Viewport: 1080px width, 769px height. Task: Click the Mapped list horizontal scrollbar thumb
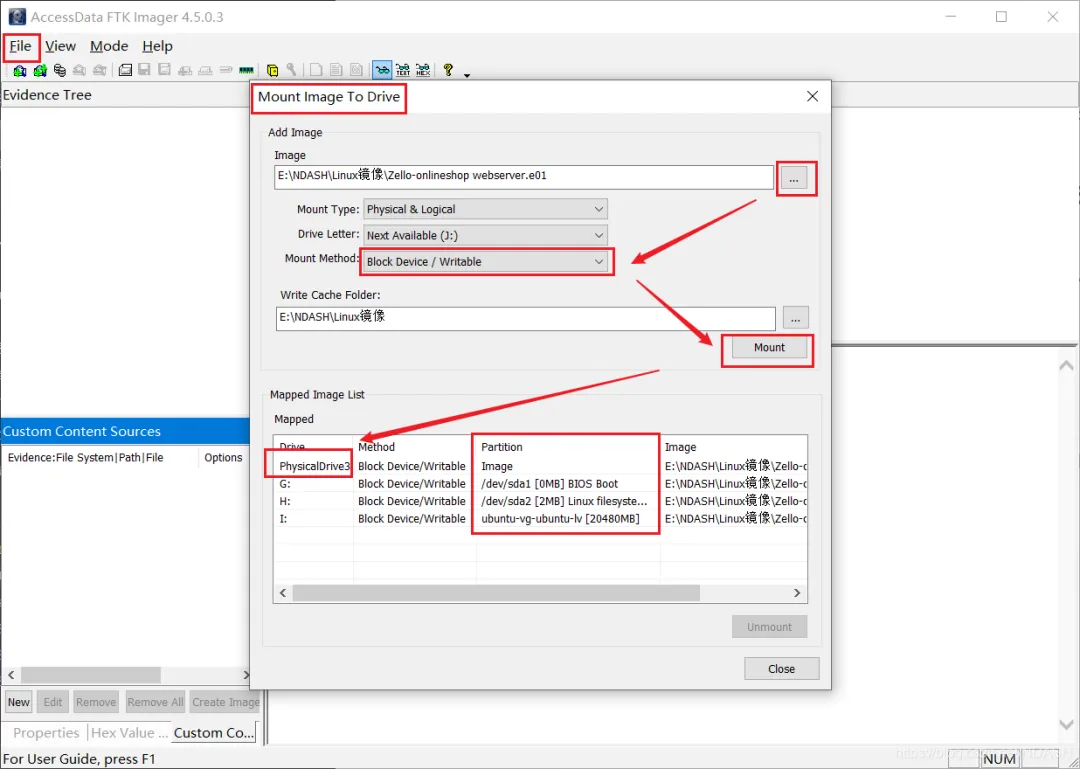coord(496,593)
